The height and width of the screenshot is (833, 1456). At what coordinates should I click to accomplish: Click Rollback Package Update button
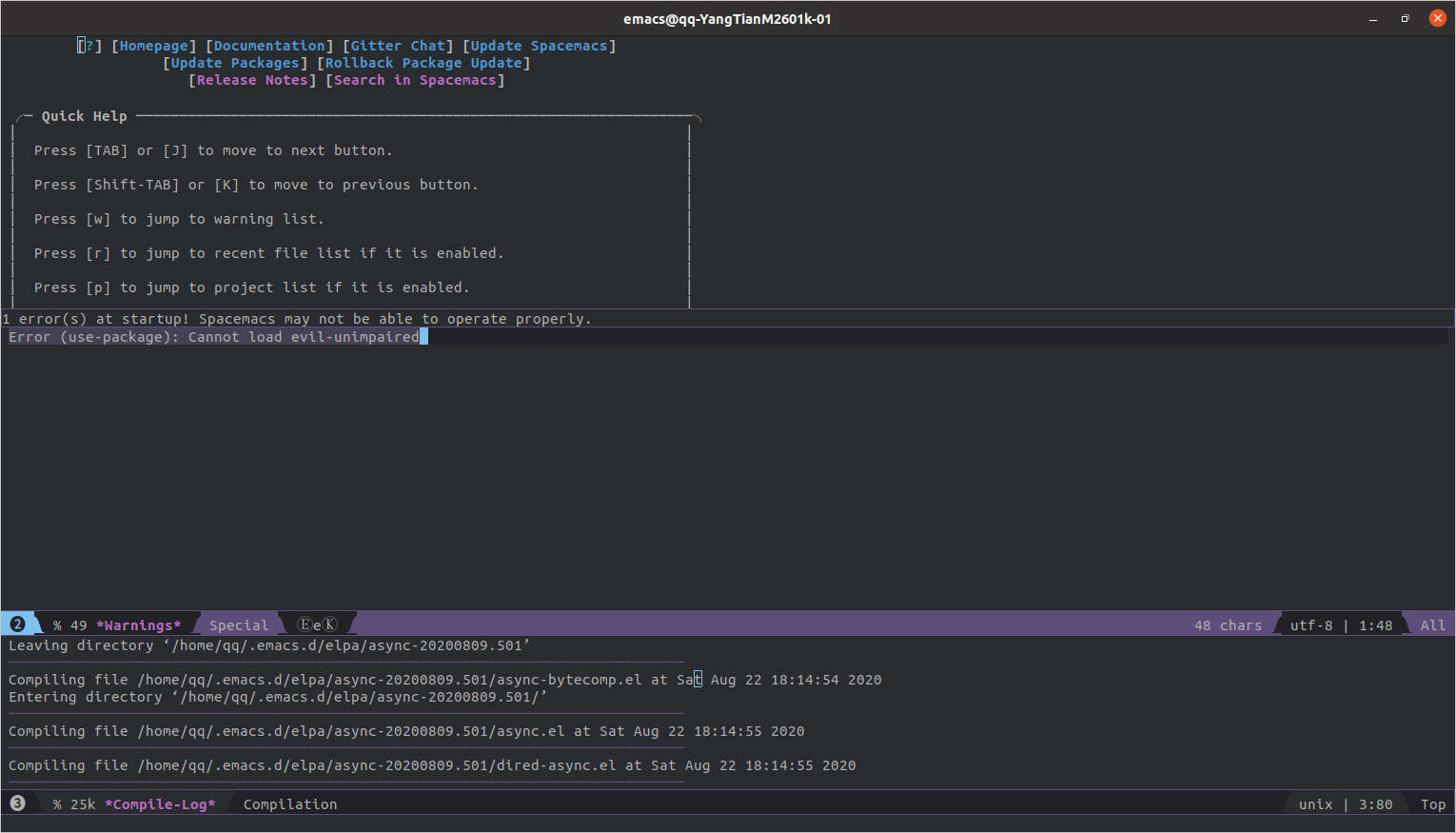coord(423,63)
